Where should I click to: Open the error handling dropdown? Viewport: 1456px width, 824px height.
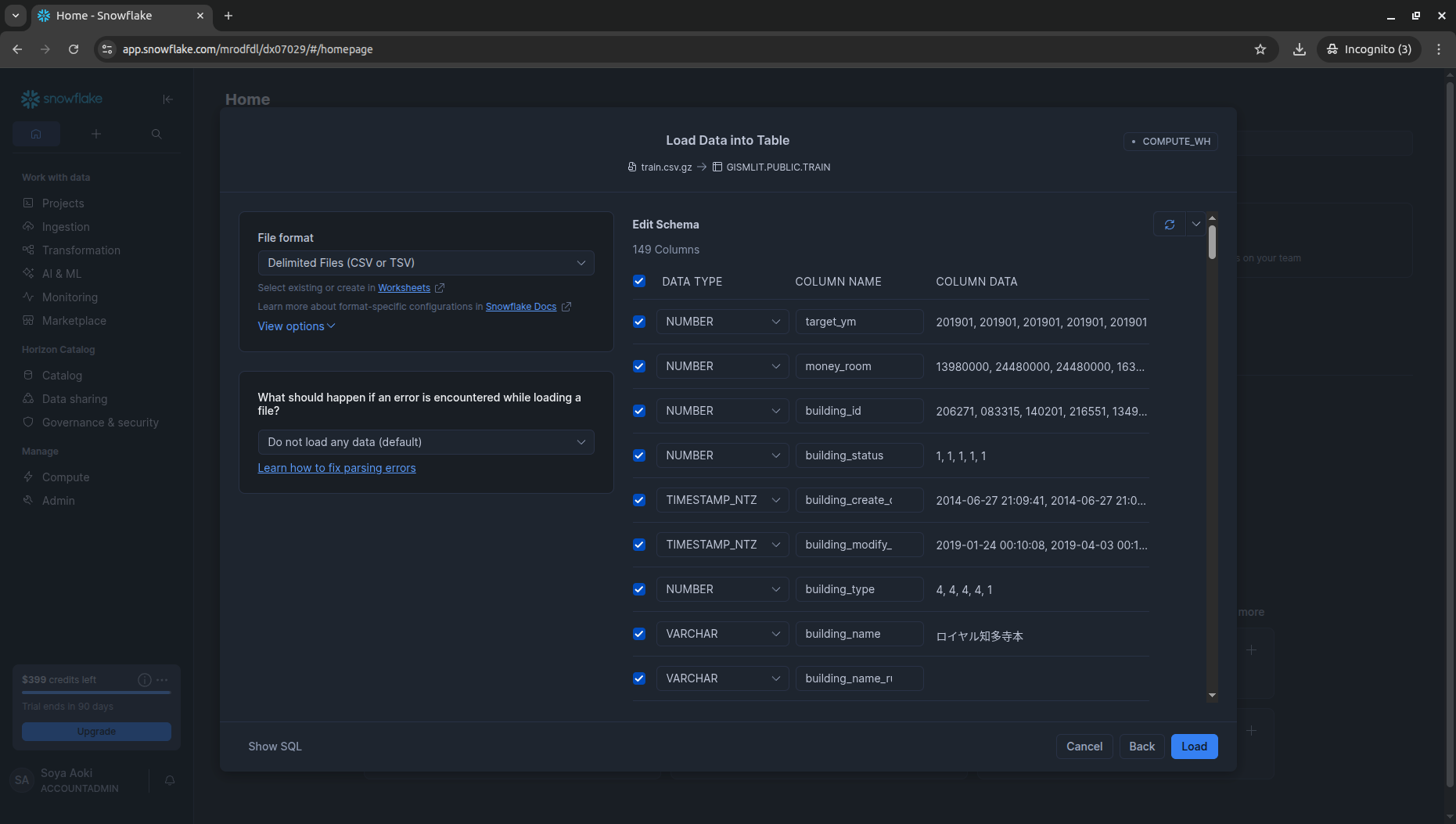[426, 442]
